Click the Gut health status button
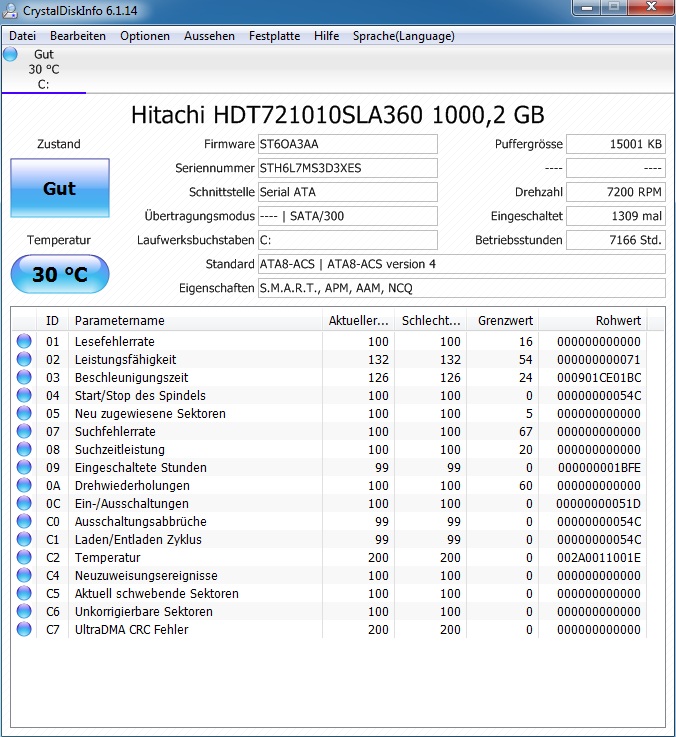The width and height of the screenshot is (676, 737). pos(60,188)
